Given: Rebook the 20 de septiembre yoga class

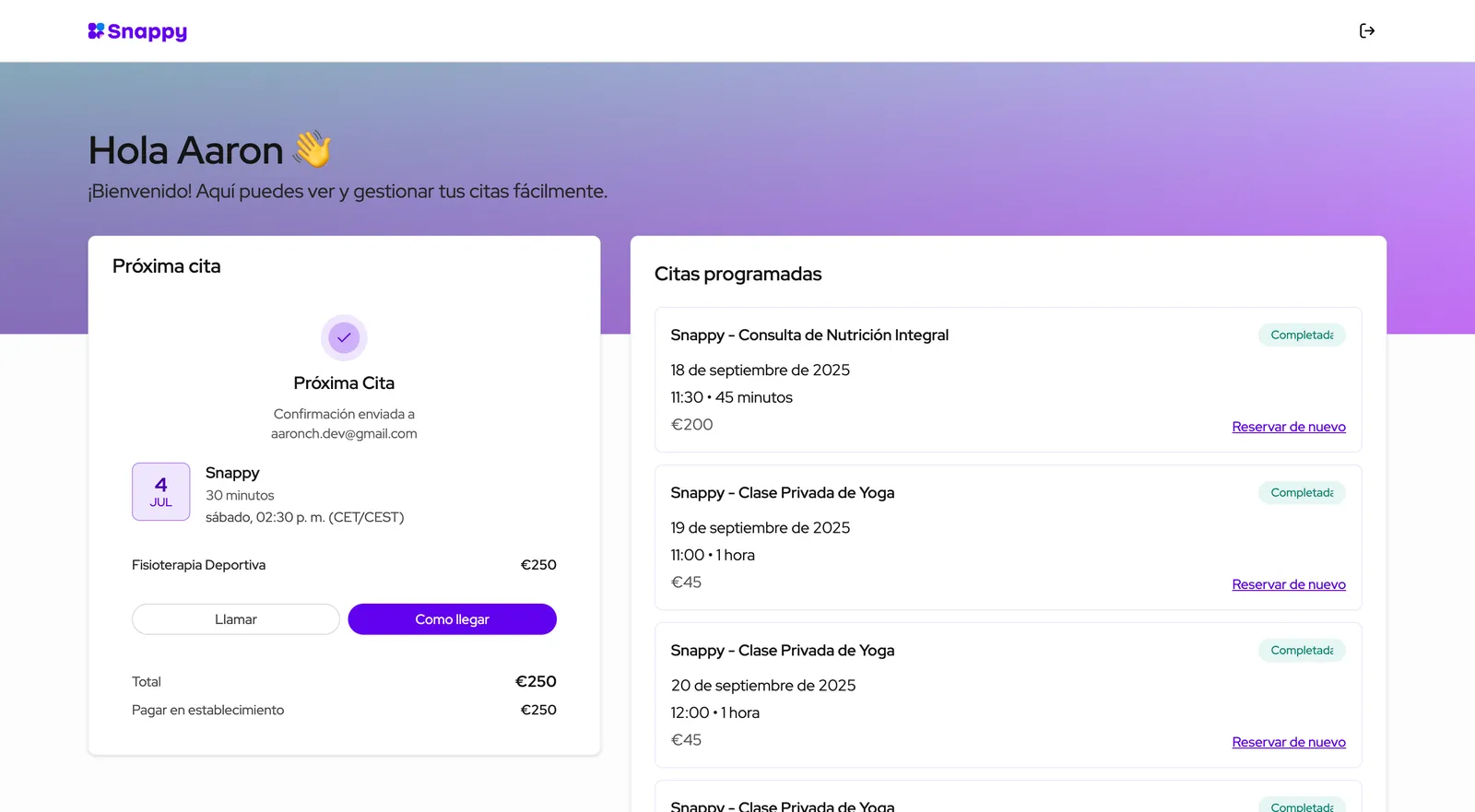Looking at the screenshot, I should [x=1289, y=742].
